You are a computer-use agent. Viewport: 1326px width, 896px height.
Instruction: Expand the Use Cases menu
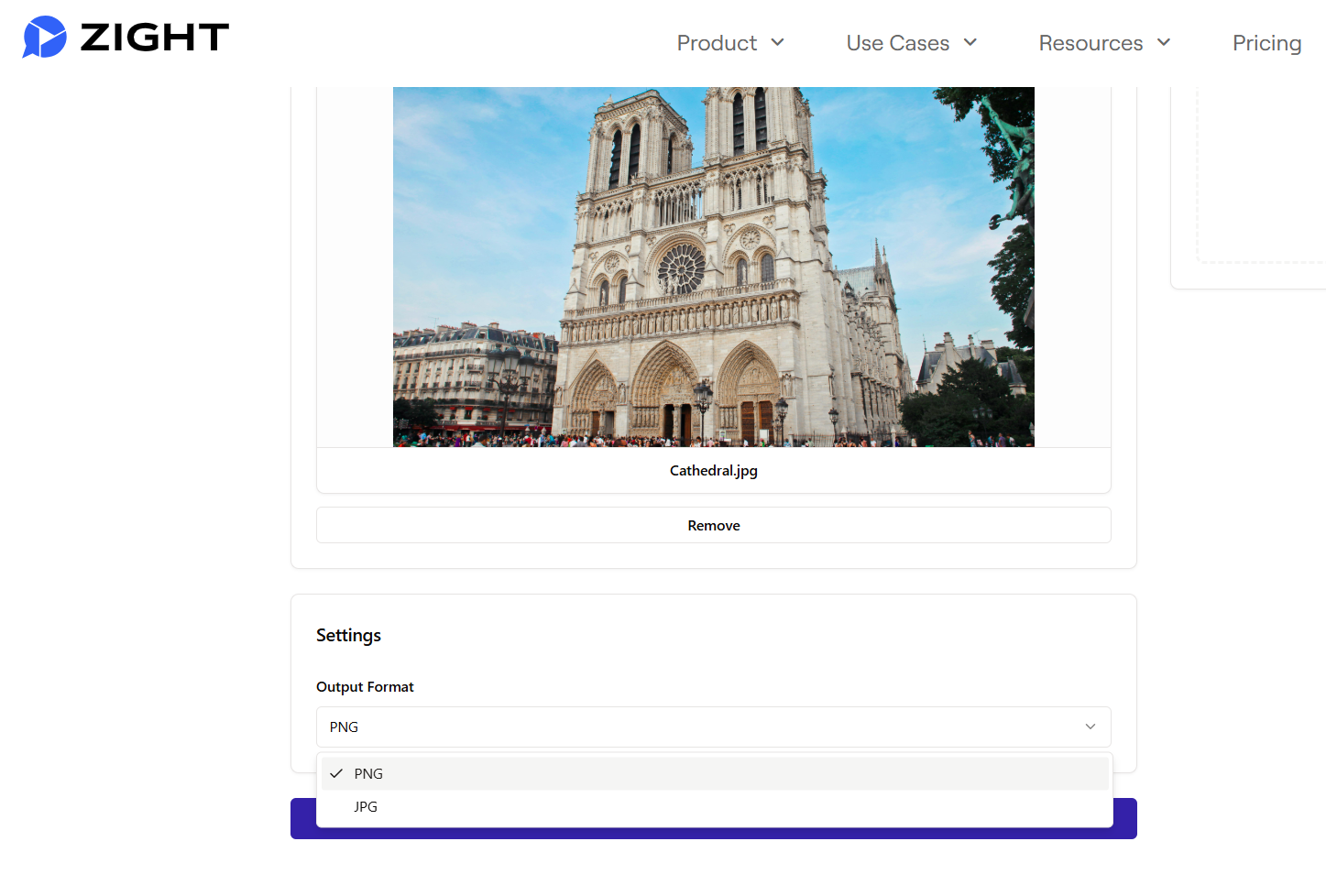pos(912,43)
